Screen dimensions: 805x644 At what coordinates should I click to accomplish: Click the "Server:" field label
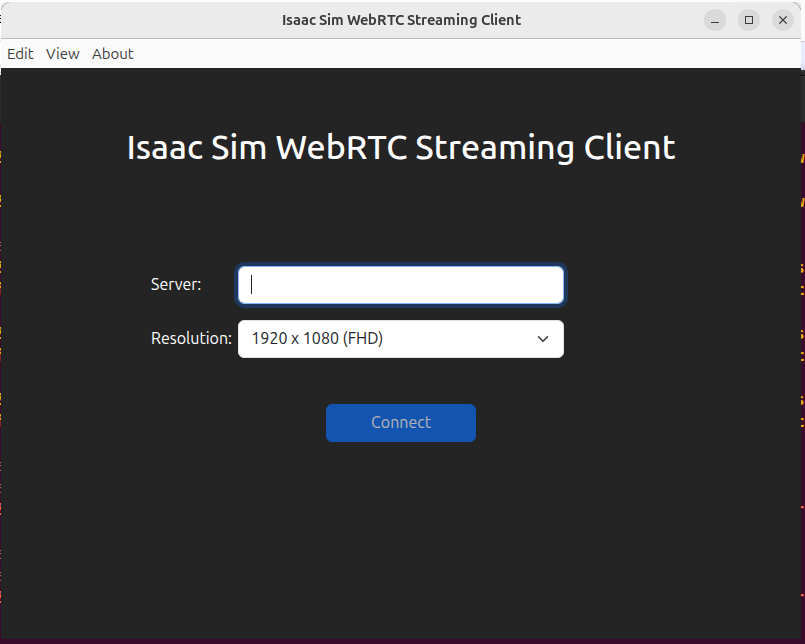[176, 285]
